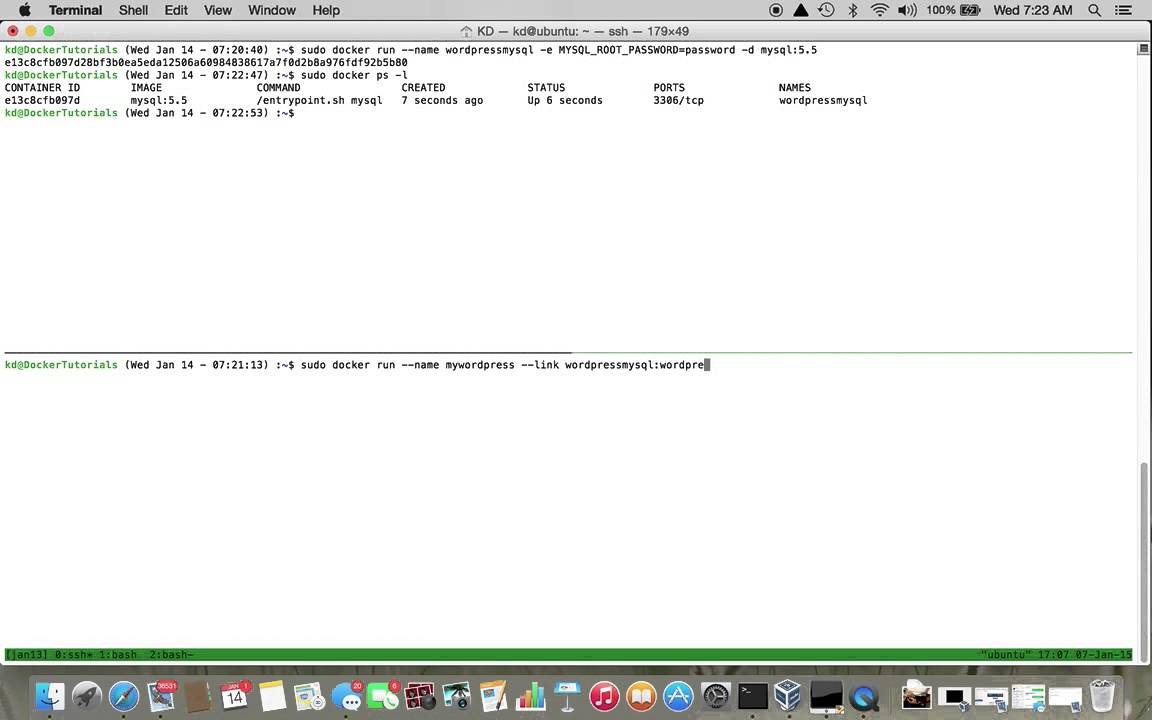The height and width of the screenshot is (720, 1152).
Task: Click the Terminal icon in the Dock
Action: point(752,696)
